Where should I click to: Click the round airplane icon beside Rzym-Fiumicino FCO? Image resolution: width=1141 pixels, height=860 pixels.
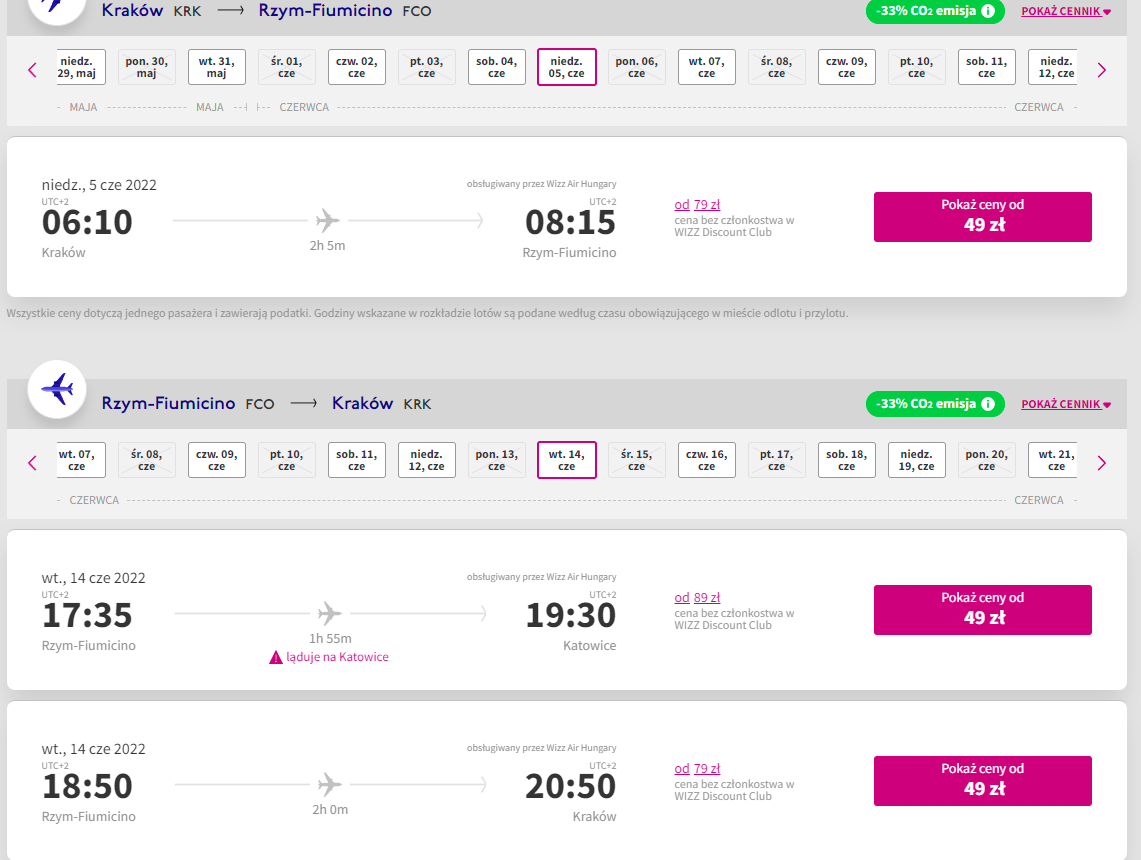pos(57,389)
